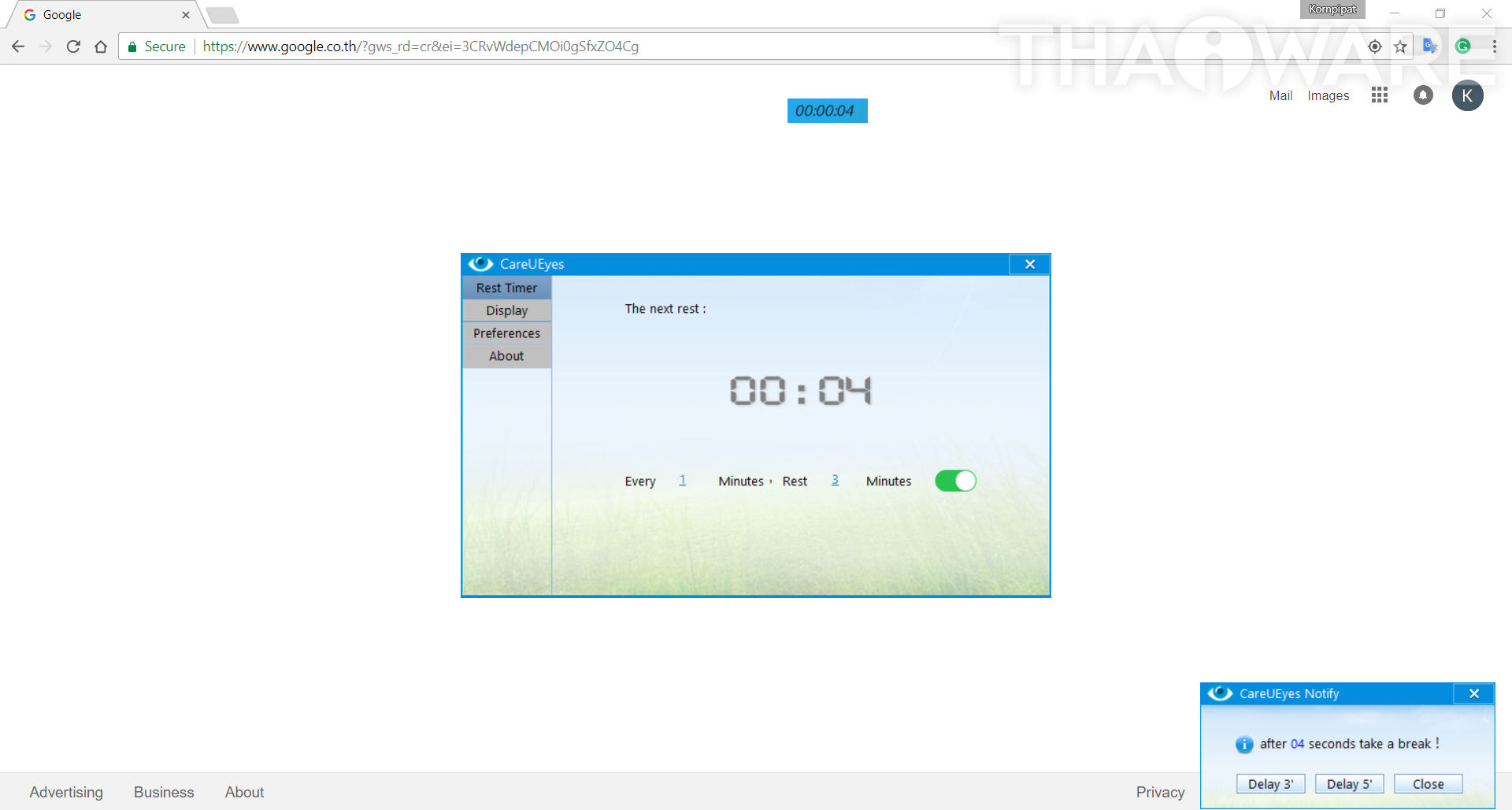Open the Mail link on Google

[x=1280, y=95]
